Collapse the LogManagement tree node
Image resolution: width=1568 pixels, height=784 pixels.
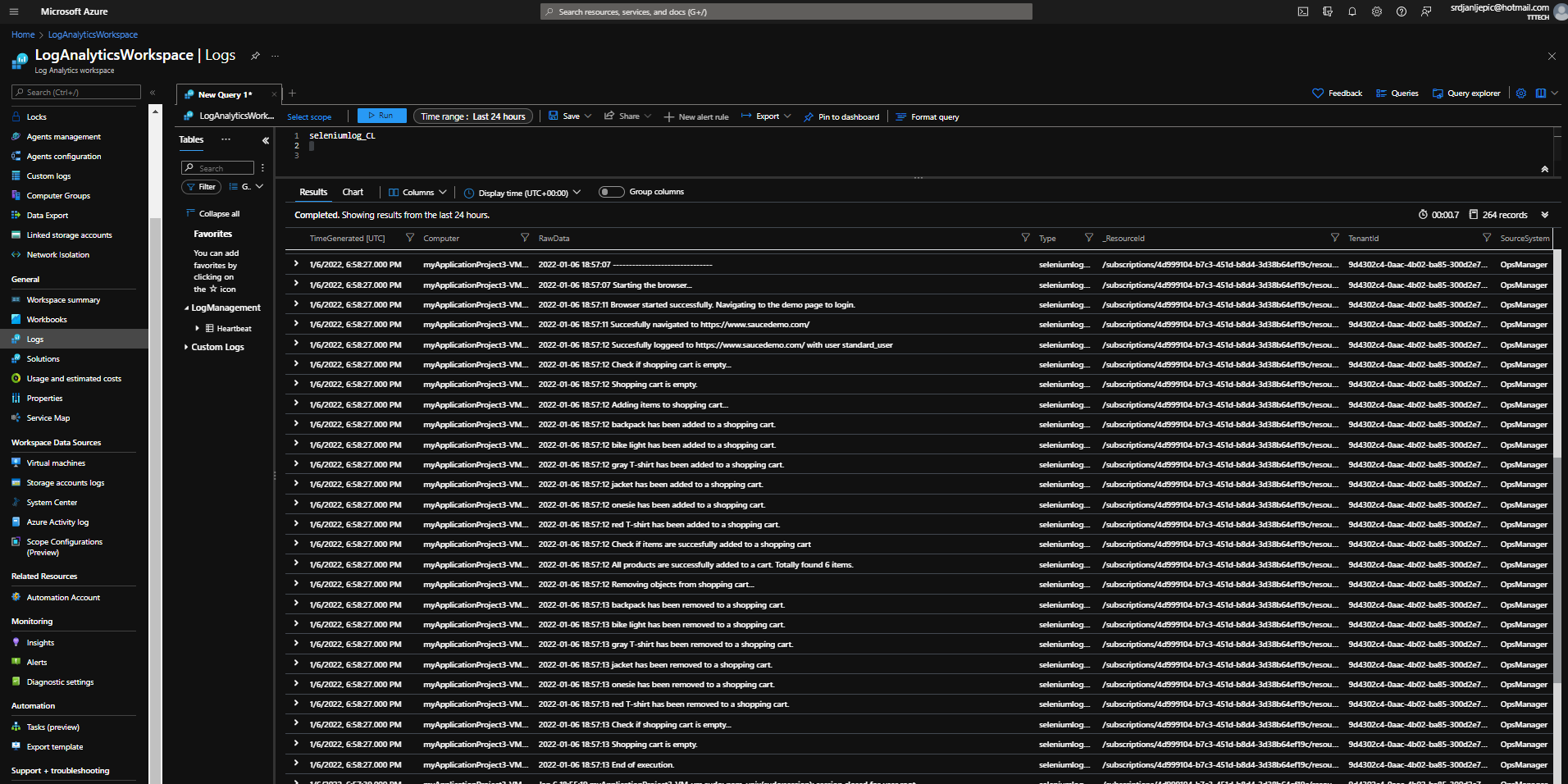(186, 308)
